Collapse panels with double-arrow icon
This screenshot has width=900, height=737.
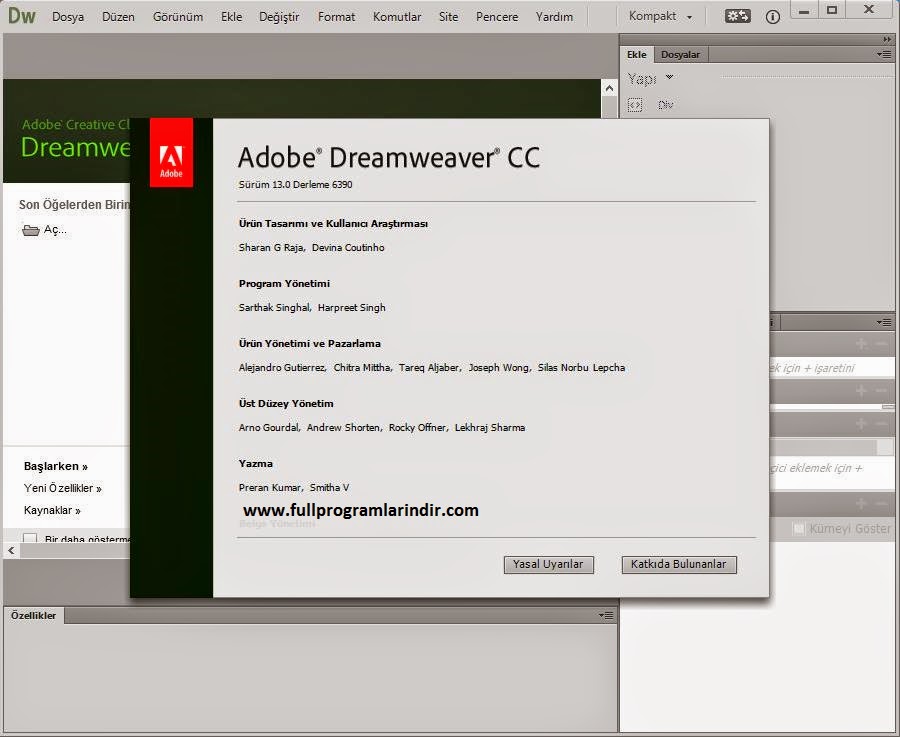click(x=887, y=39)
